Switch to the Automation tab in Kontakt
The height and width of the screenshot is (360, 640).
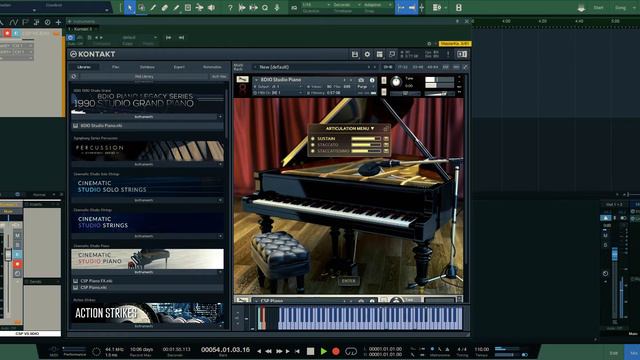tap(212, 67)
